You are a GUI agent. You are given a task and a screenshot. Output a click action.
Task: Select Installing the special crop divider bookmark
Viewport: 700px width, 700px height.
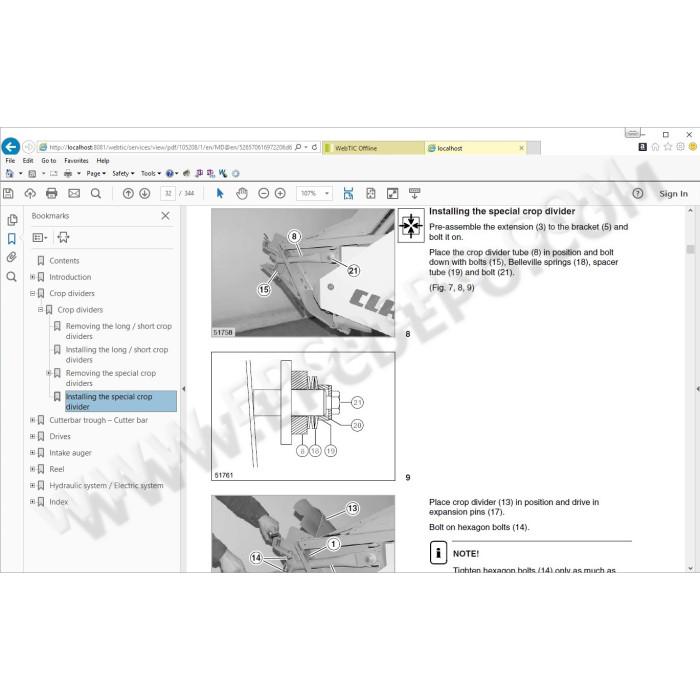click(121, 401)
